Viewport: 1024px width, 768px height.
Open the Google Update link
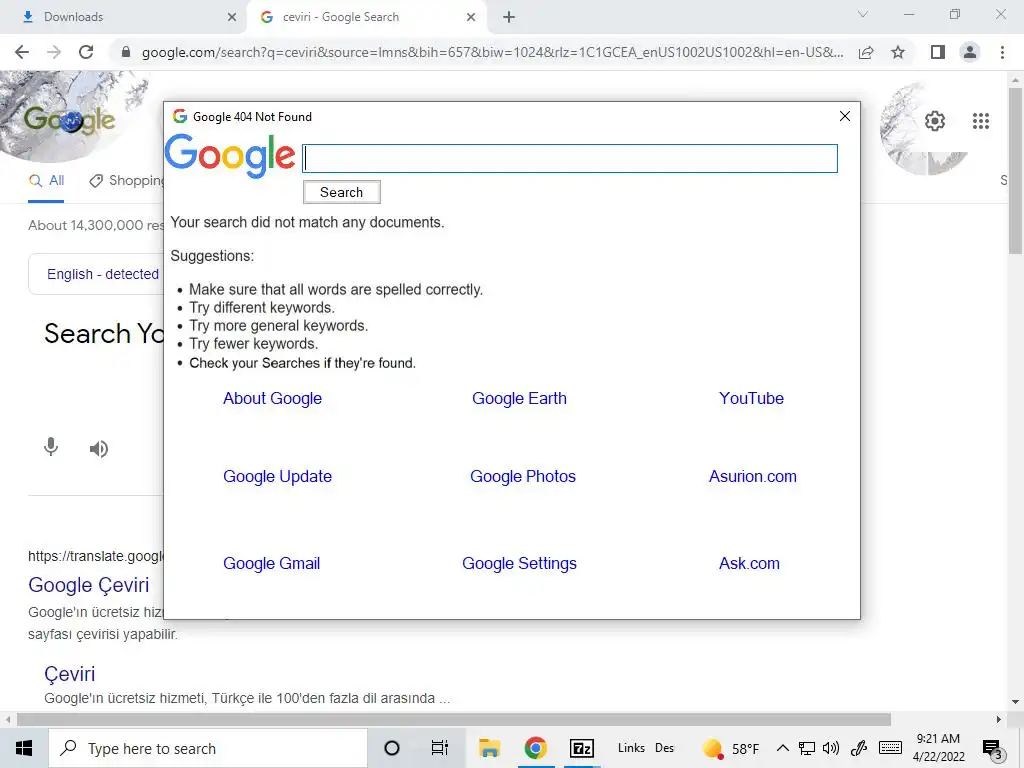point(278,477)
